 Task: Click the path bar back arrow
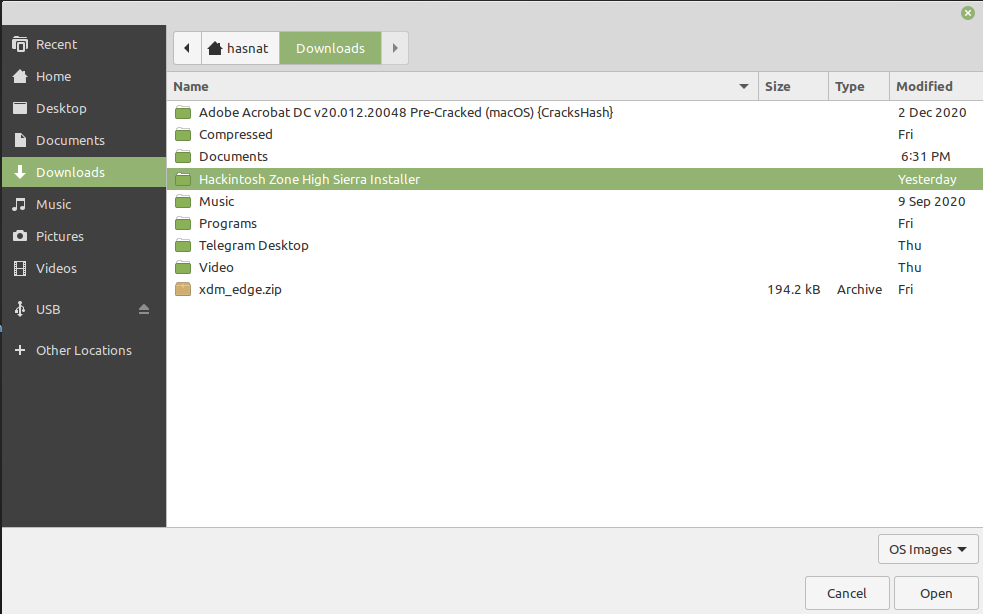(187, 48)
